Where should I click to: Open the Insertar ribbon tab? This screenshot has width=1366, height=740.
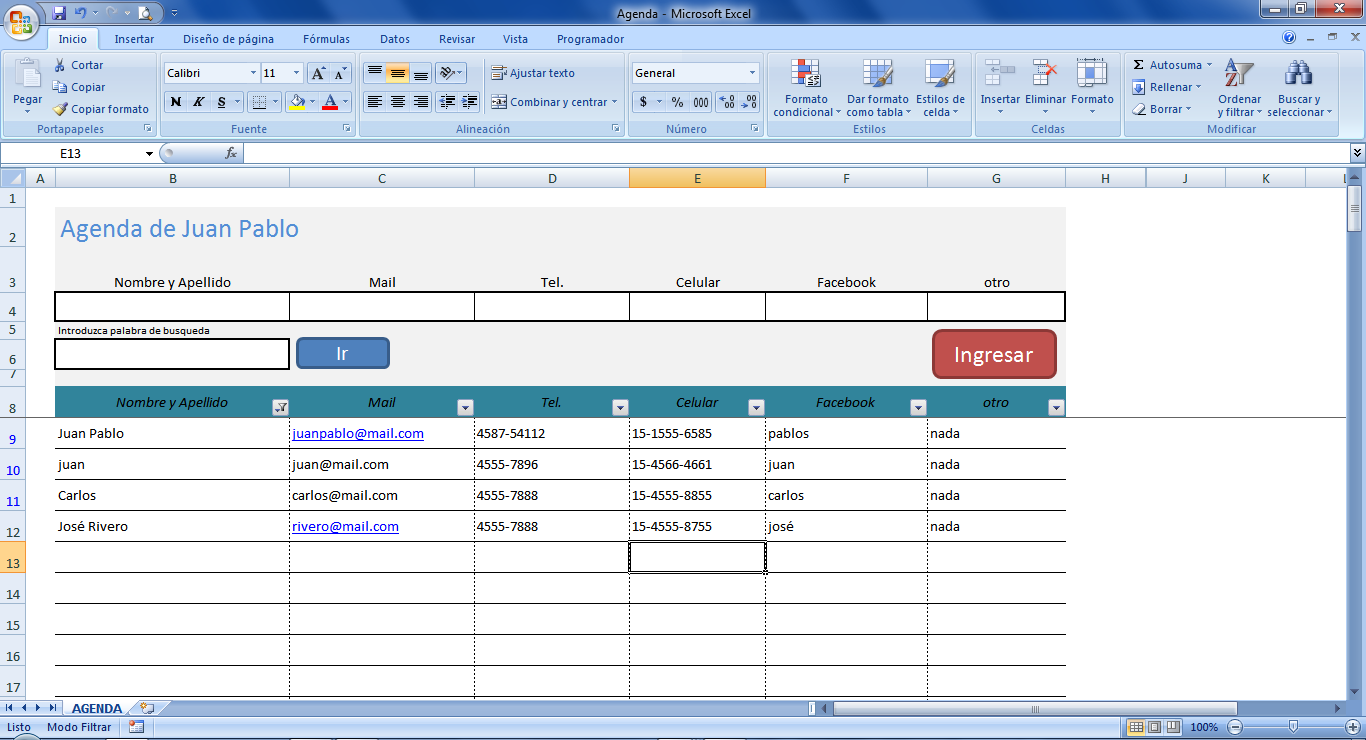(134, 39)
